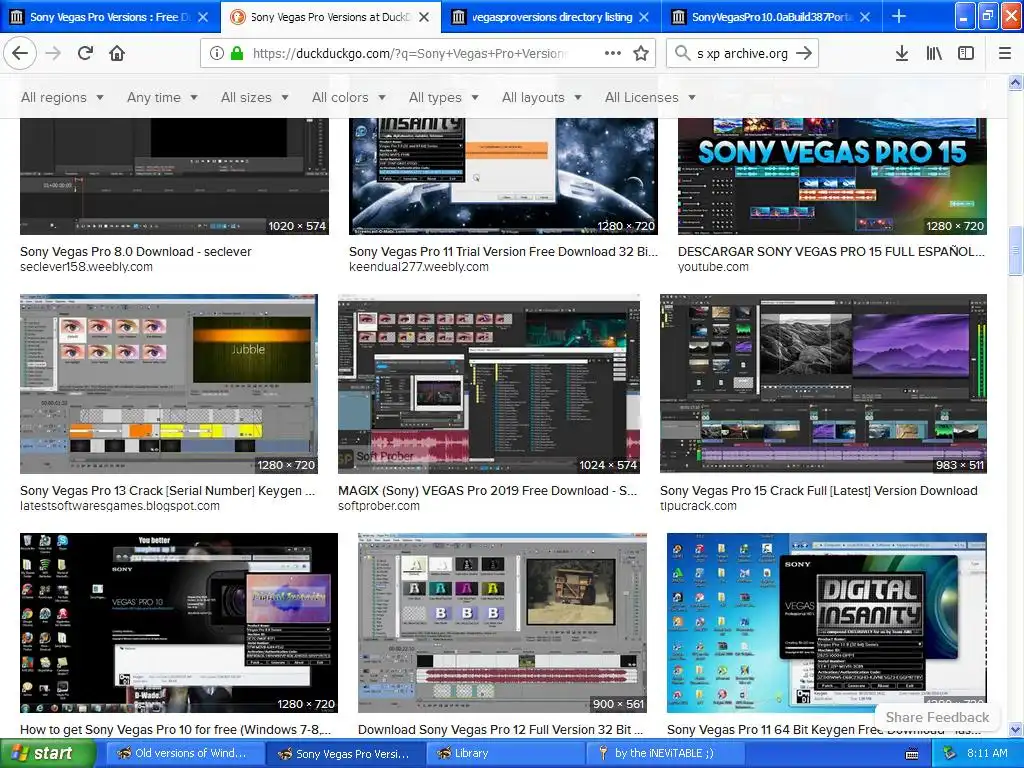This screenshot has width=1024, height=768.
Task: Click 'Sony Vegas Pro 15 Crack Full' title
Action: click(818, 490)
